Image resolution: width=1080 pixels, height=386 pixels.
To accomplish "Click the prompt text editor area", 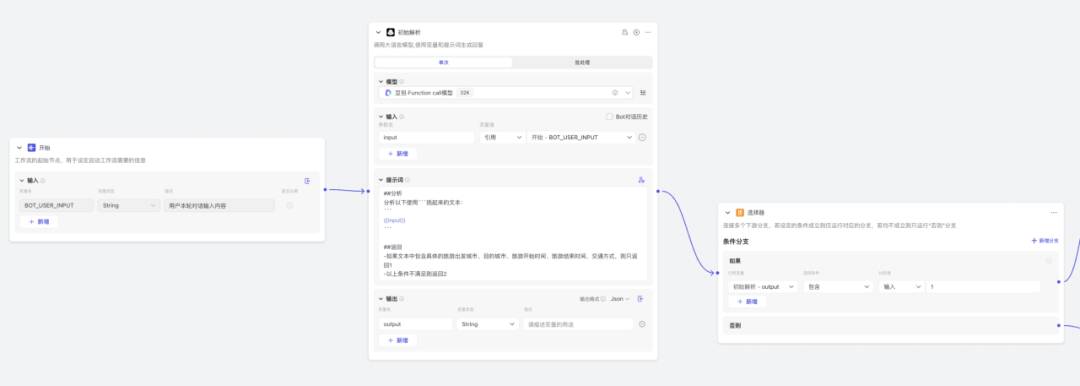I will click(x=513, y=234).
